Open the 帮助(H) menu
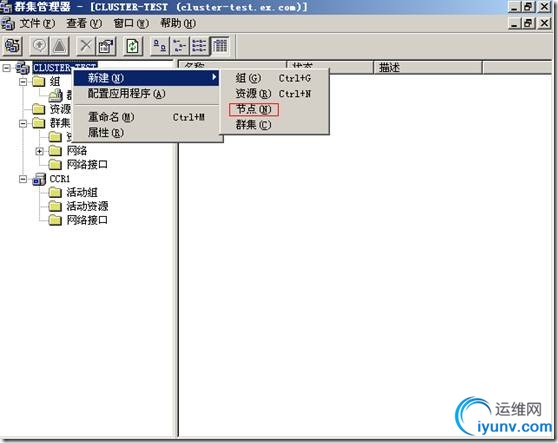Image resolution: width=558 pixels, height=443 pixels. [178, 23]
